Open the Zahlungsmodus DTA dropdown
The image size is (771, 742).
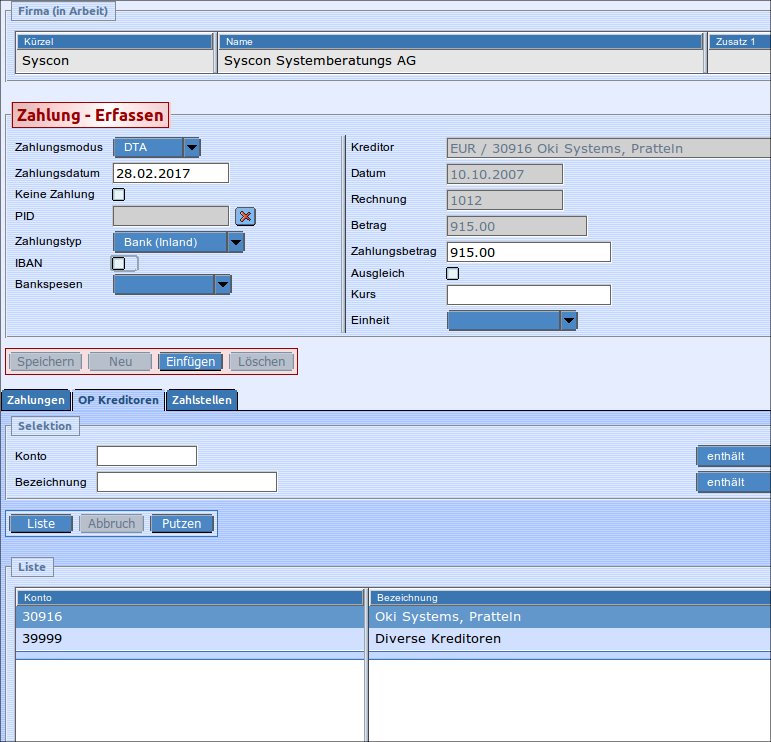pyautogui.click(x=192, y=148)
